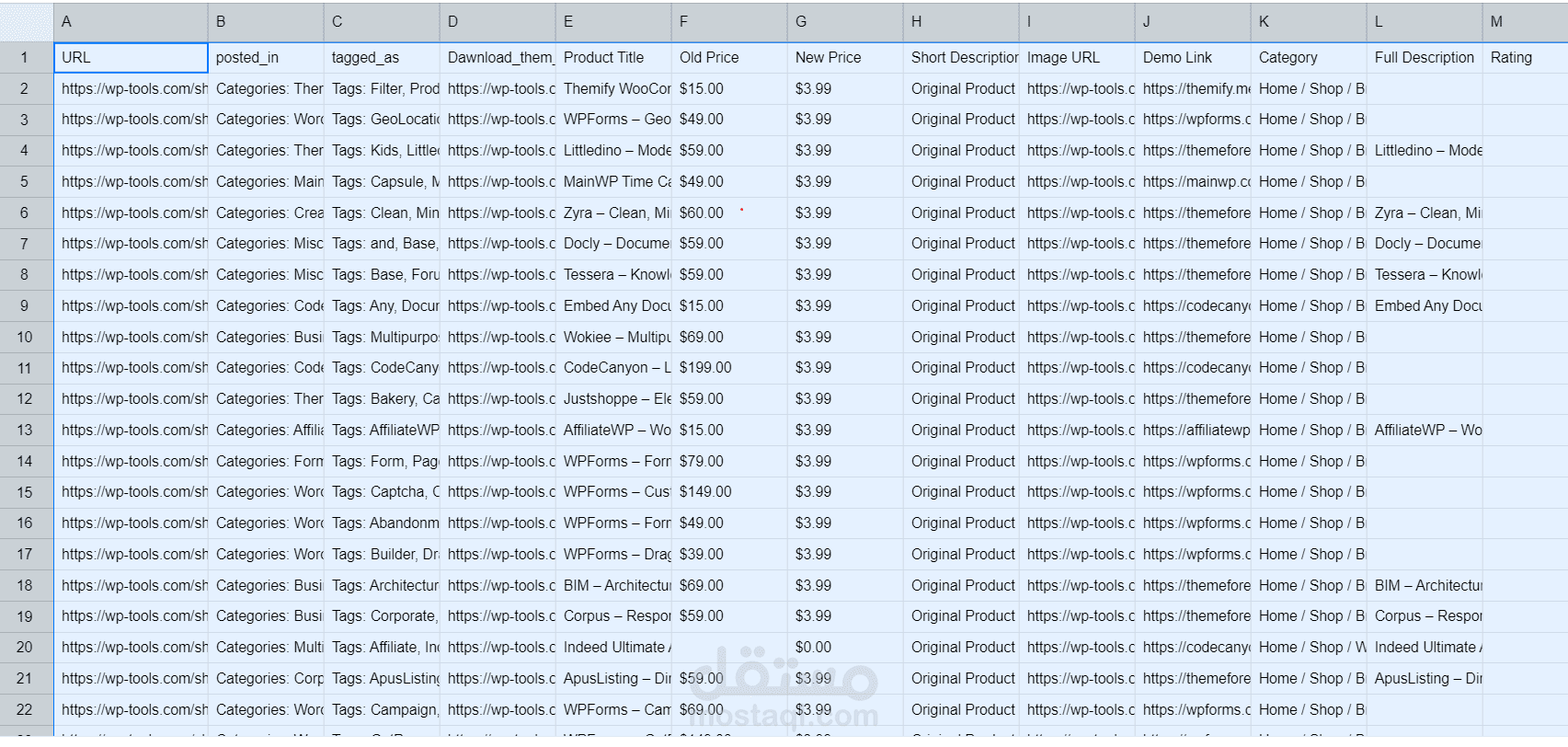Click 'Categories: Crea' cell
Viewport: 1568px width, 747px height.
coord(266,213)
